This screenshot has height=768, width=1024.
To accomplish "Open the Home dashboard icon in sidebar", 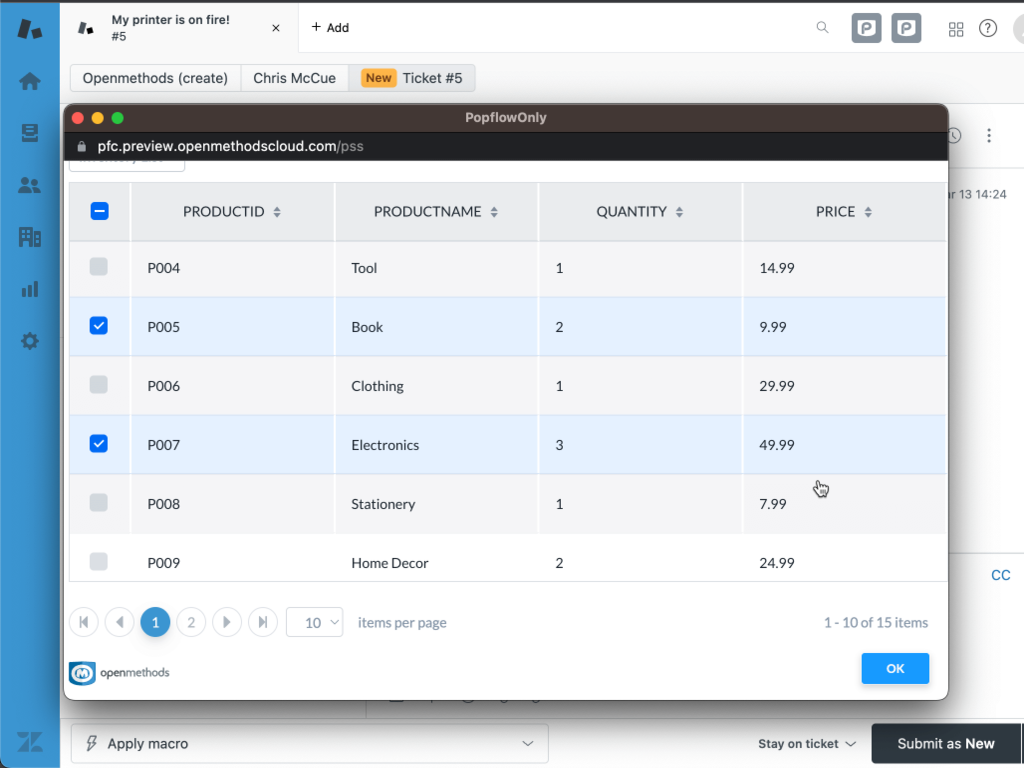I will tap(30, 81).
